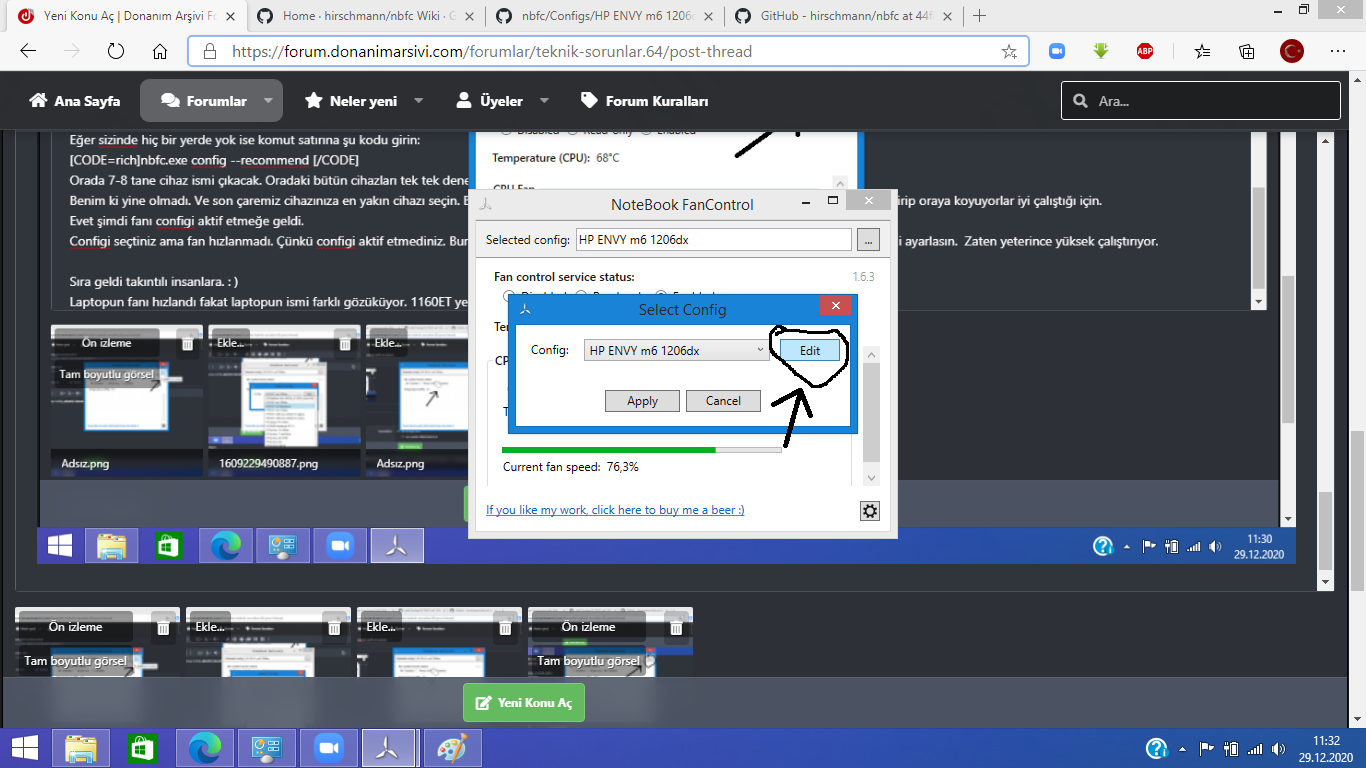
Task: Add page to favorites with star icon
Action: pos(1009,51)
